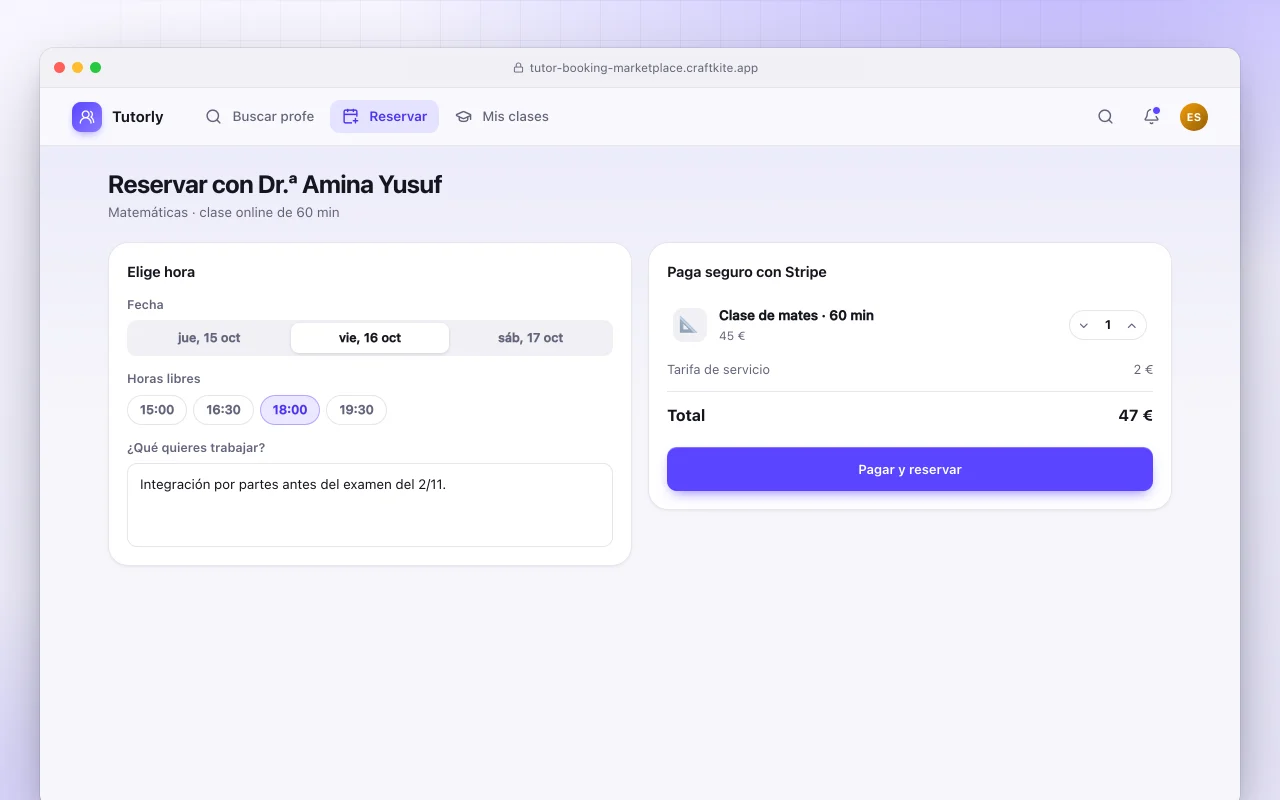Focus the ¿Qué quieres trabajar? text area
Viewport: 1280px width, 800px height.
(370, 505)
